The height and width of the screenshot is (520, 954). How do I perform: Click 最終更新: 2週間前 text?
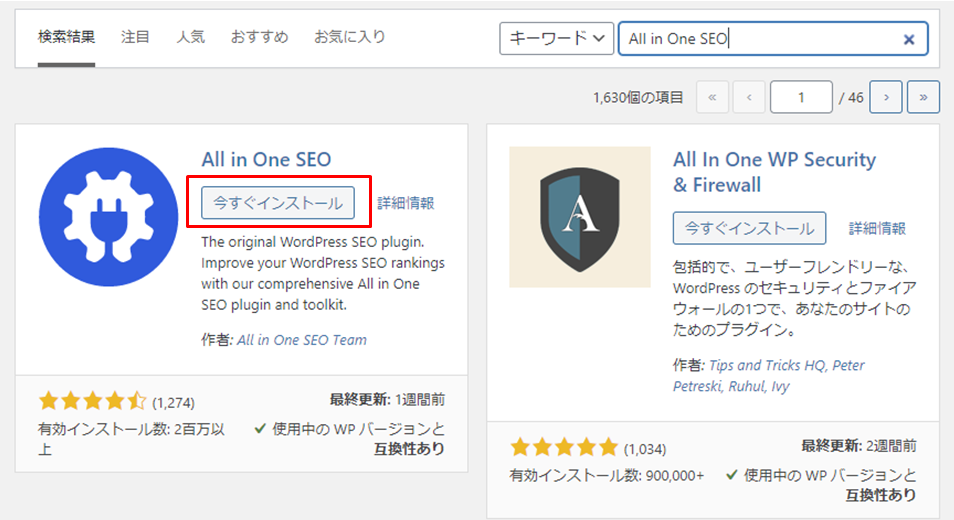tap(858, 446)
